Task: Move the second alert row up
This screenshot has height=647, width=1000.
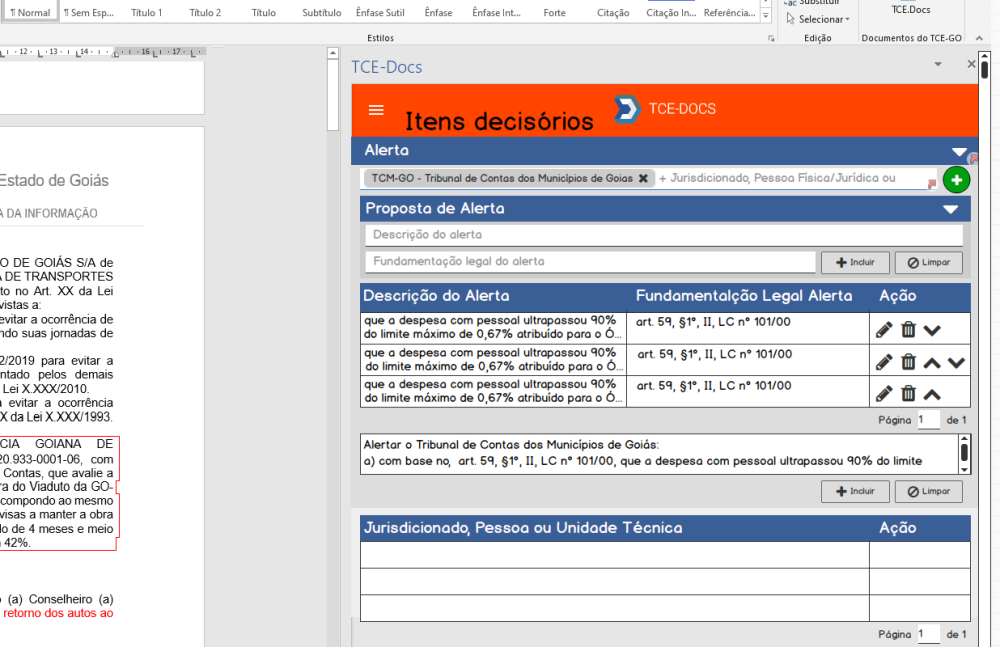Action: coord(932,363)
